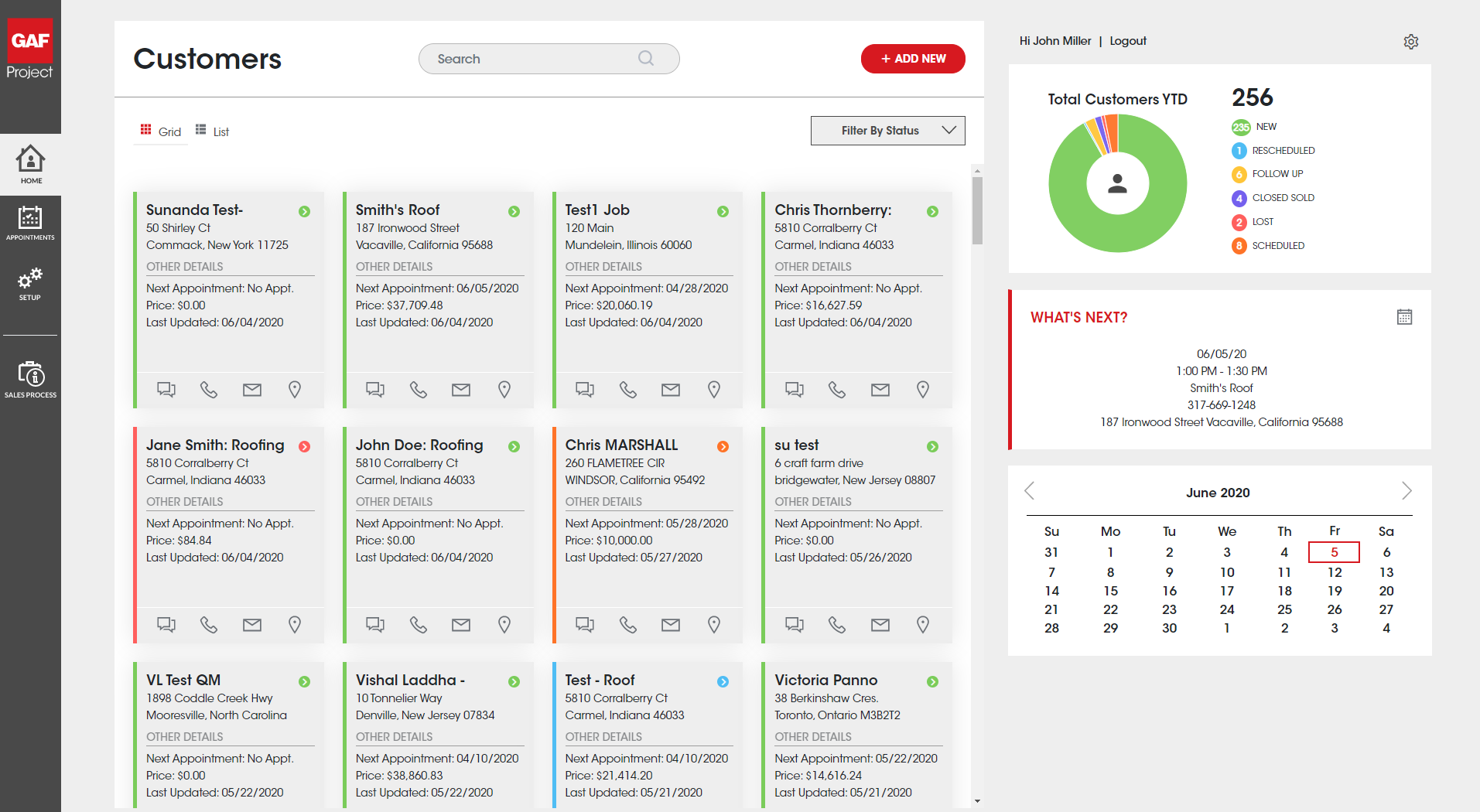
Task: Call the su test customer
Action: point(837,624)
